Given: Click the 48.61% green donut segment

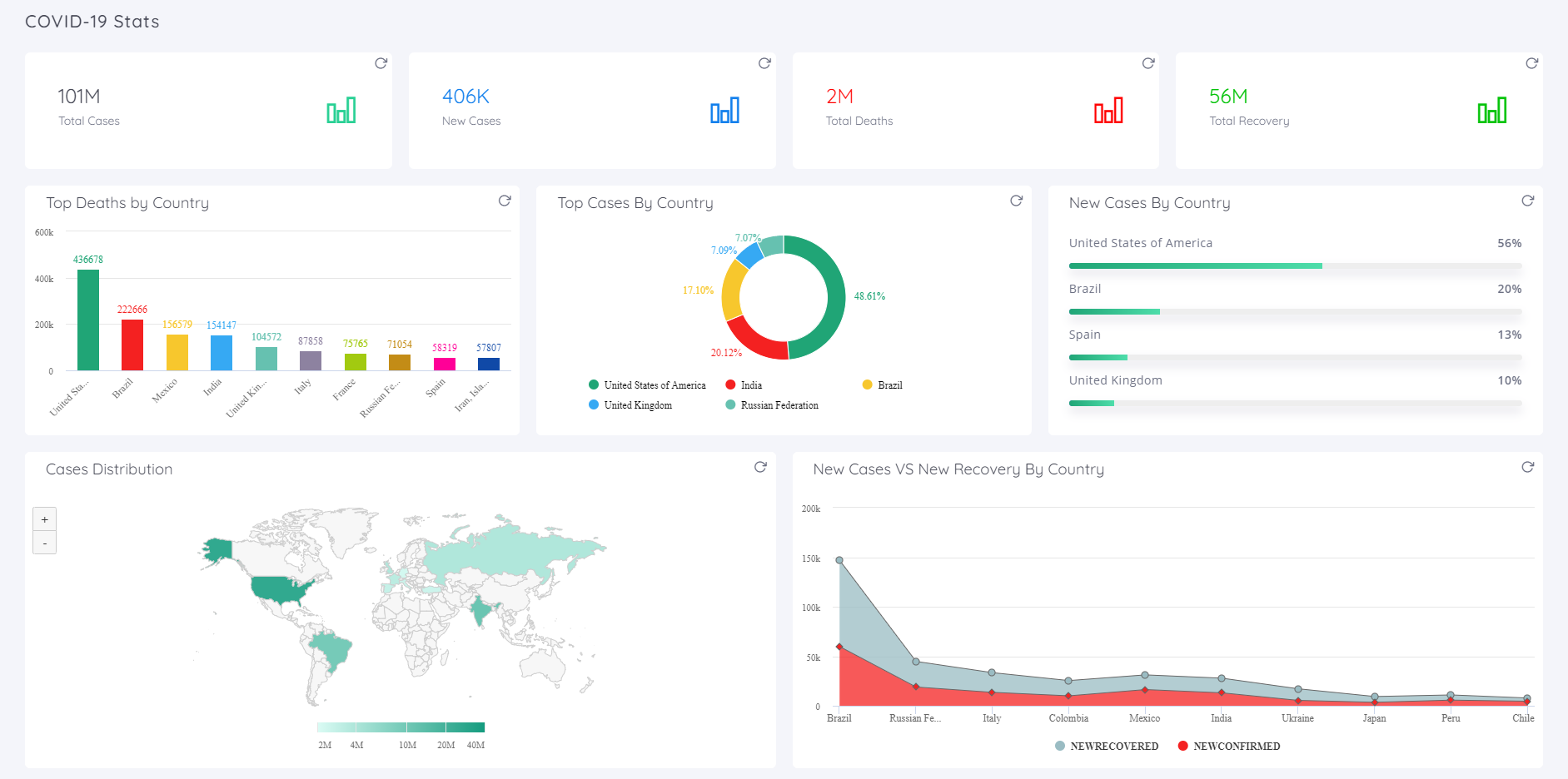Looking at the screenshot, I should point(836,297).
